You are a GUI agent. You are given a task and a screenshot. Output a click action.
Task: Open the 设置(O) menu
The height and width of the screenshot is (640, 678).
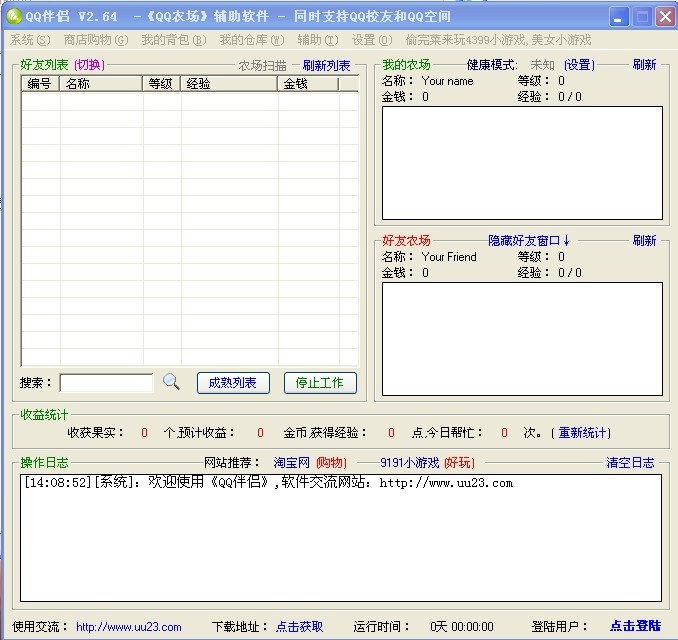[372, 40]
